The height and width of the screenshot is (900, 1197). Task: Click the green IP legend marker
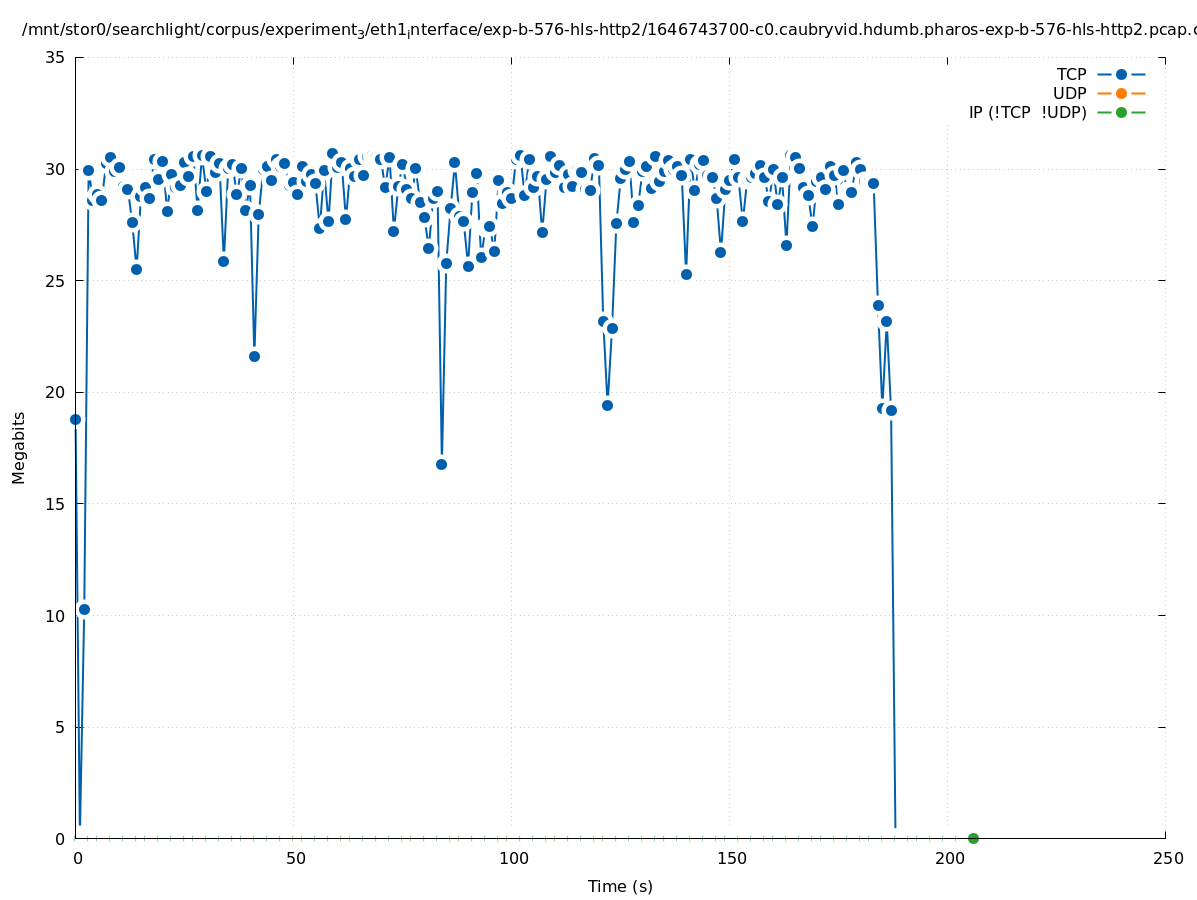pos(1121,113)
